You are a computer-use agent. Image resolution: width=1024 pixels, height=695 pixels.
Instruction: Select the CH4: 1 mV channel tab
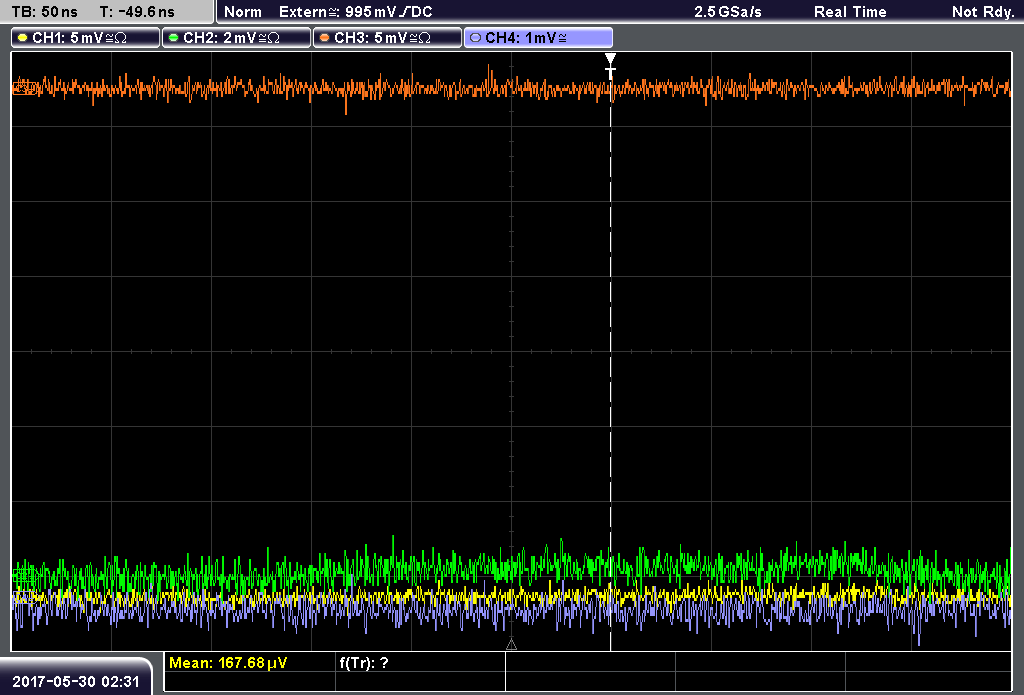coord(538,38)
